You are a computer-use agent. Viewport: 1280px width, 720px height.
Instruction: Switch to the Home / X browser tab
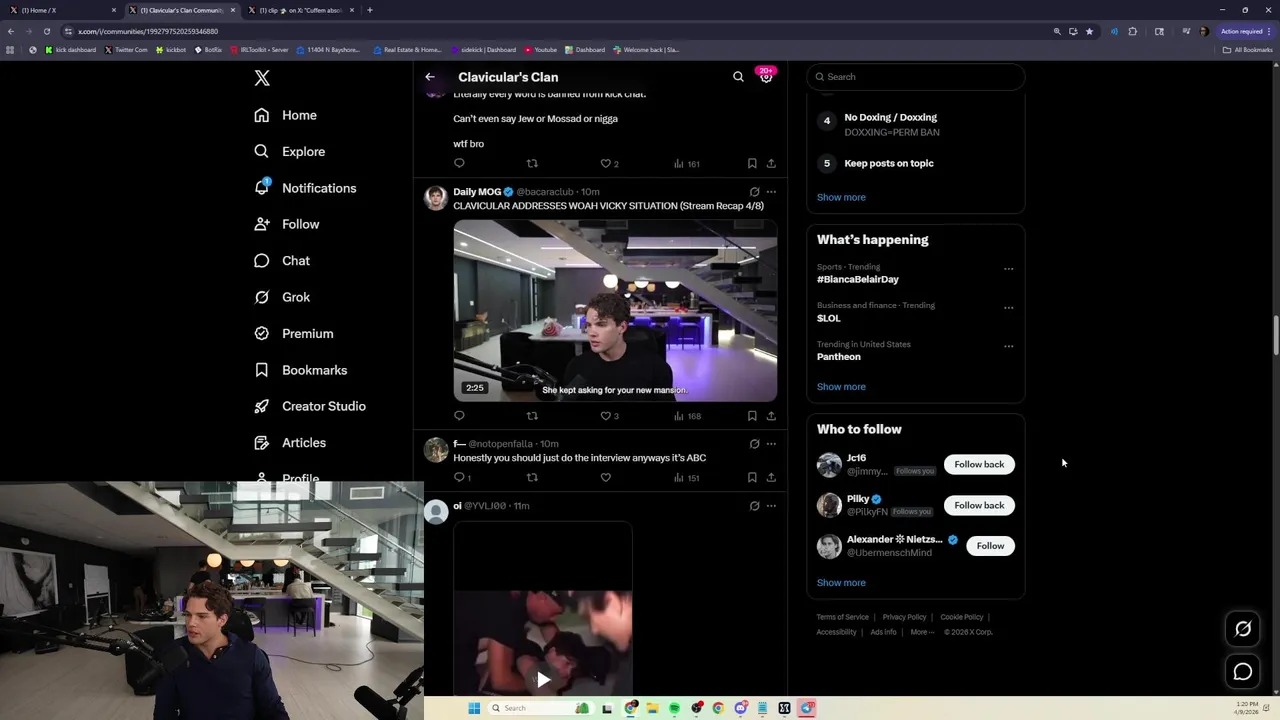tap(63, 10)
